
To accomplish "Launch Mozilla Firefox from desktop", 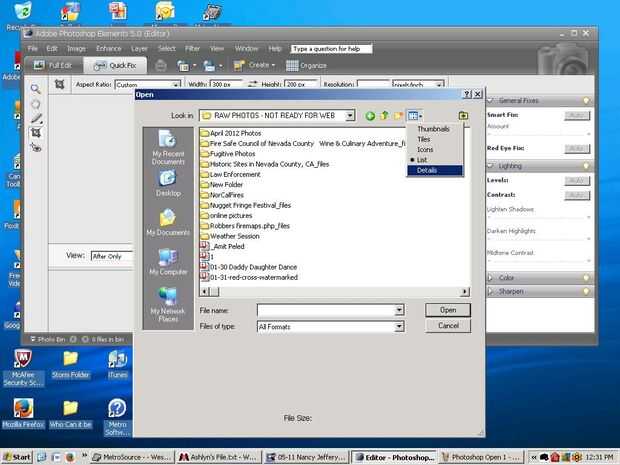I will coord(23,414).
